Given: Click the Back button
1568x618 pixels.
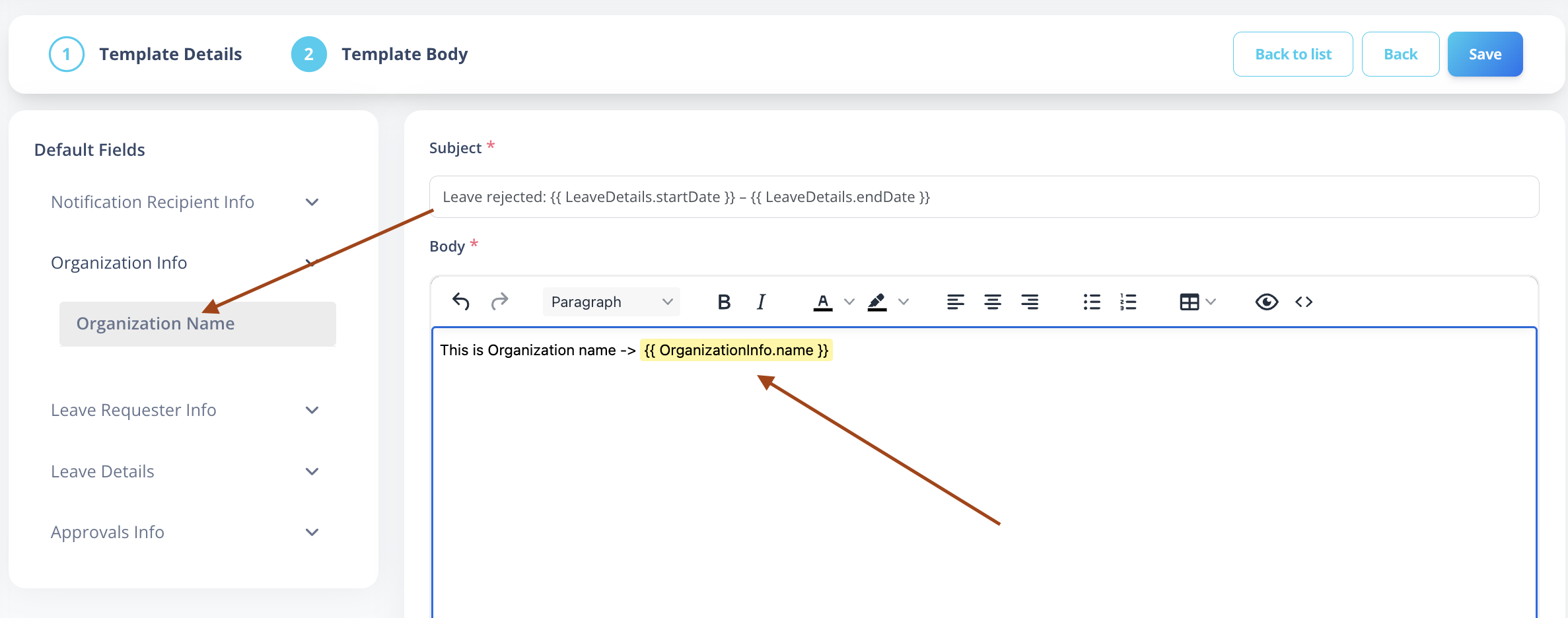Looking at the screenshot, I should [x=1400, y=54].
